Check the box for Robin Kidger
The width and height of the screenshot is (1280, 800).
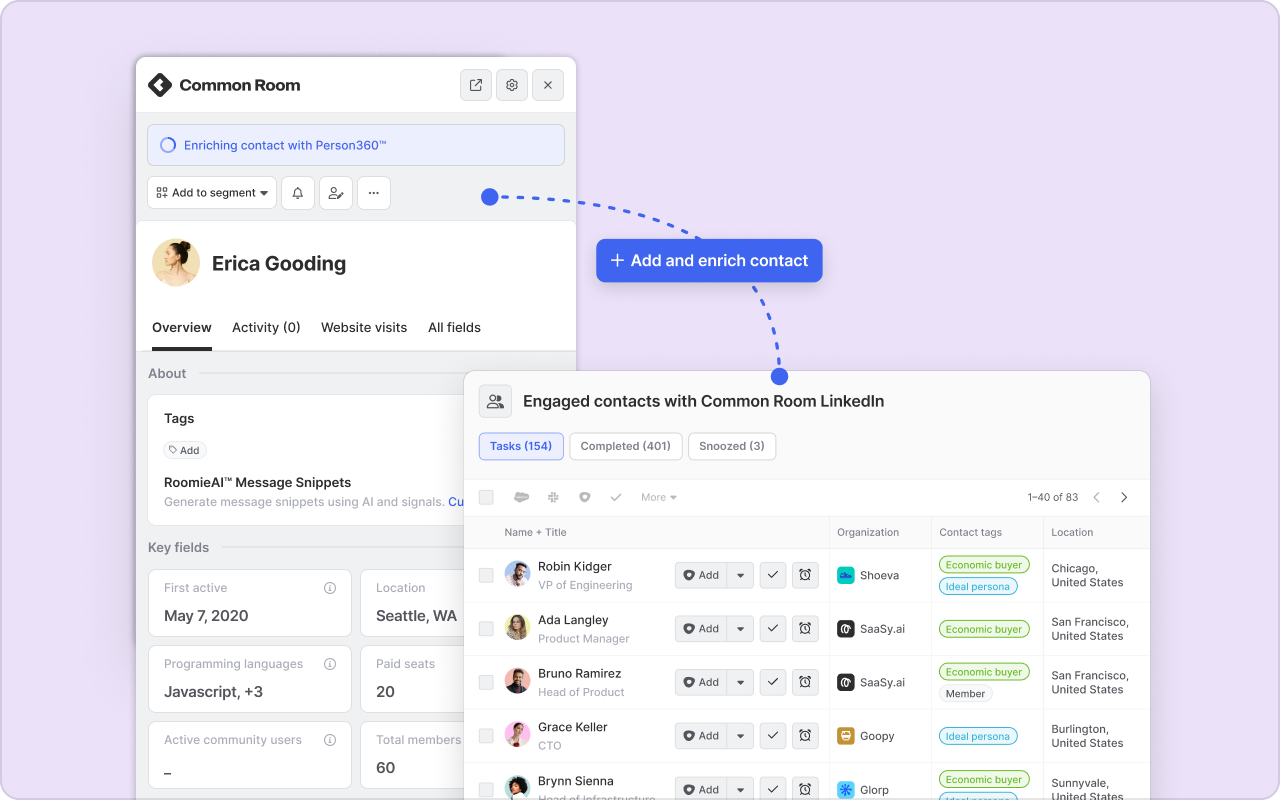point(486,575)
